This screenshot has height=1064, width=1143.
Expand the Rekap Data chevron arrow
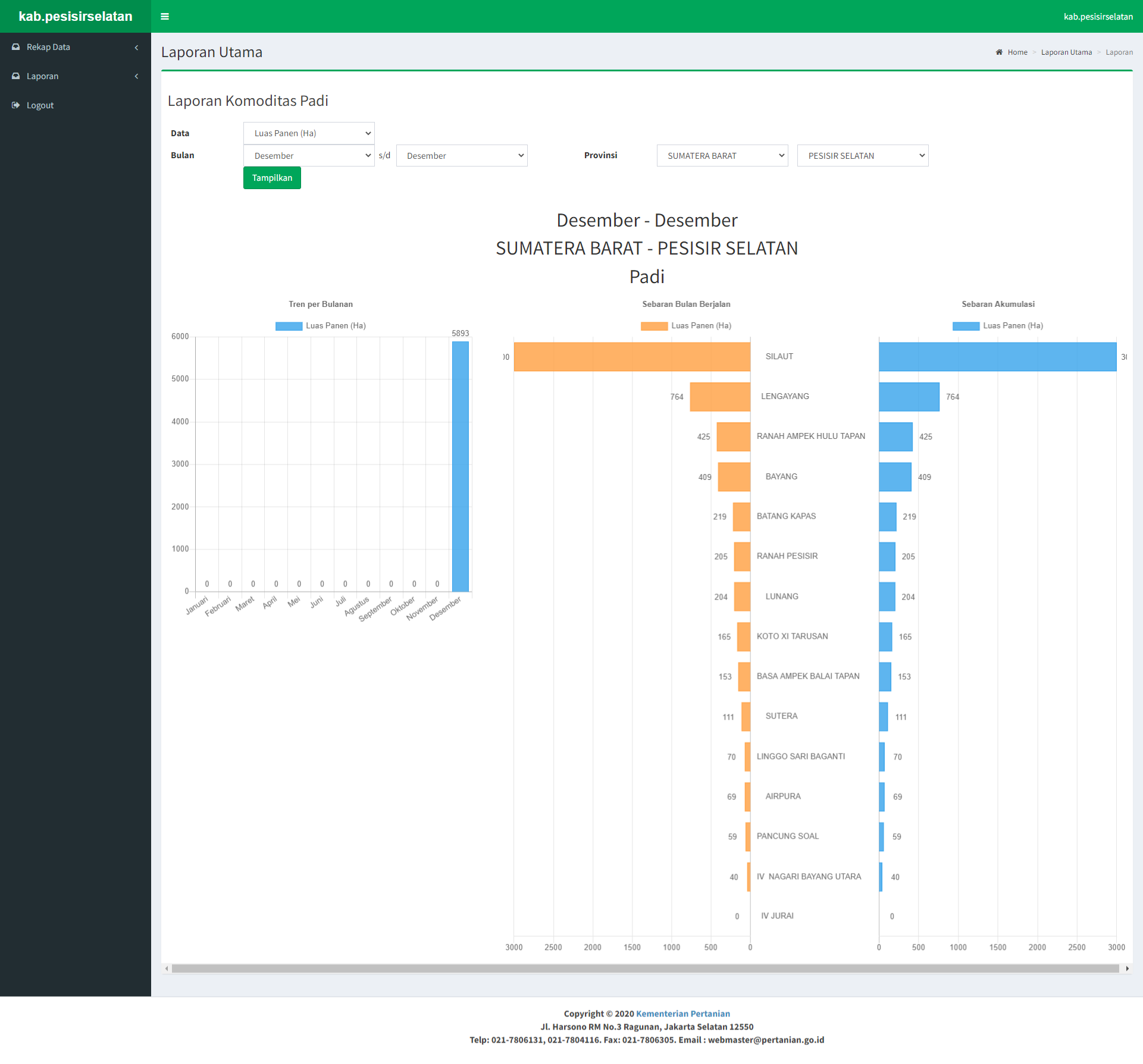(136, 48)
